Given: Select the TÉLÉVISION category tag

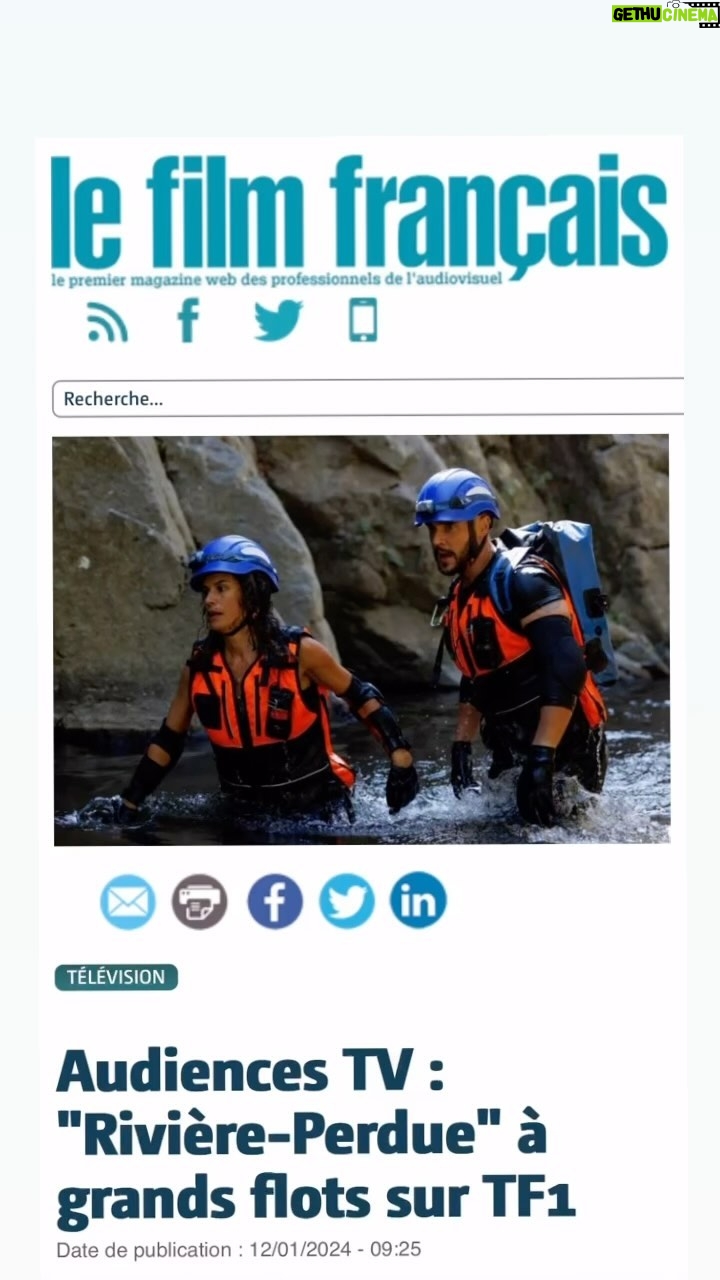Looking at the screenshot, I should 116,977.
